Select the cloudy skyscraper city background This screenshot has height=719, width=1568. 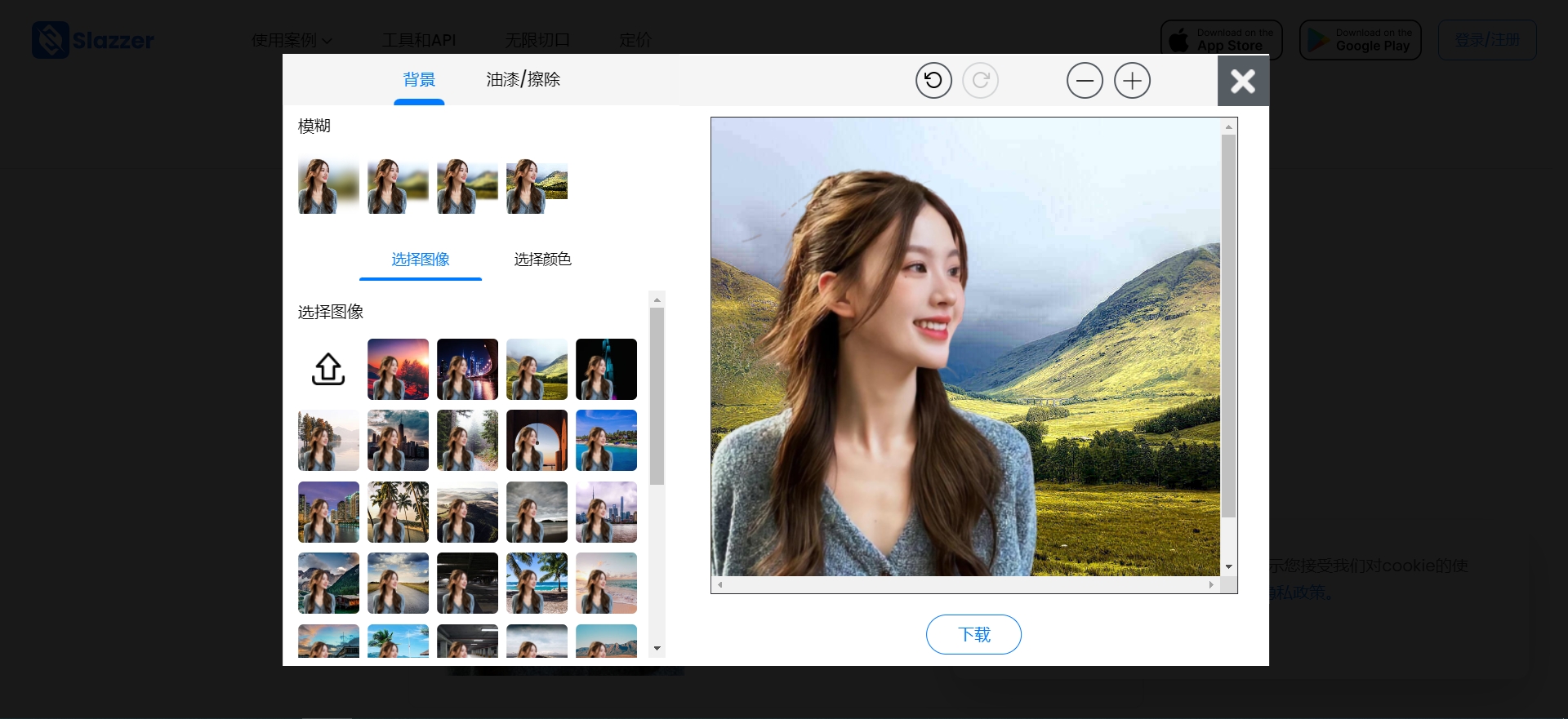pyautogui.click(x=398, y=440)
